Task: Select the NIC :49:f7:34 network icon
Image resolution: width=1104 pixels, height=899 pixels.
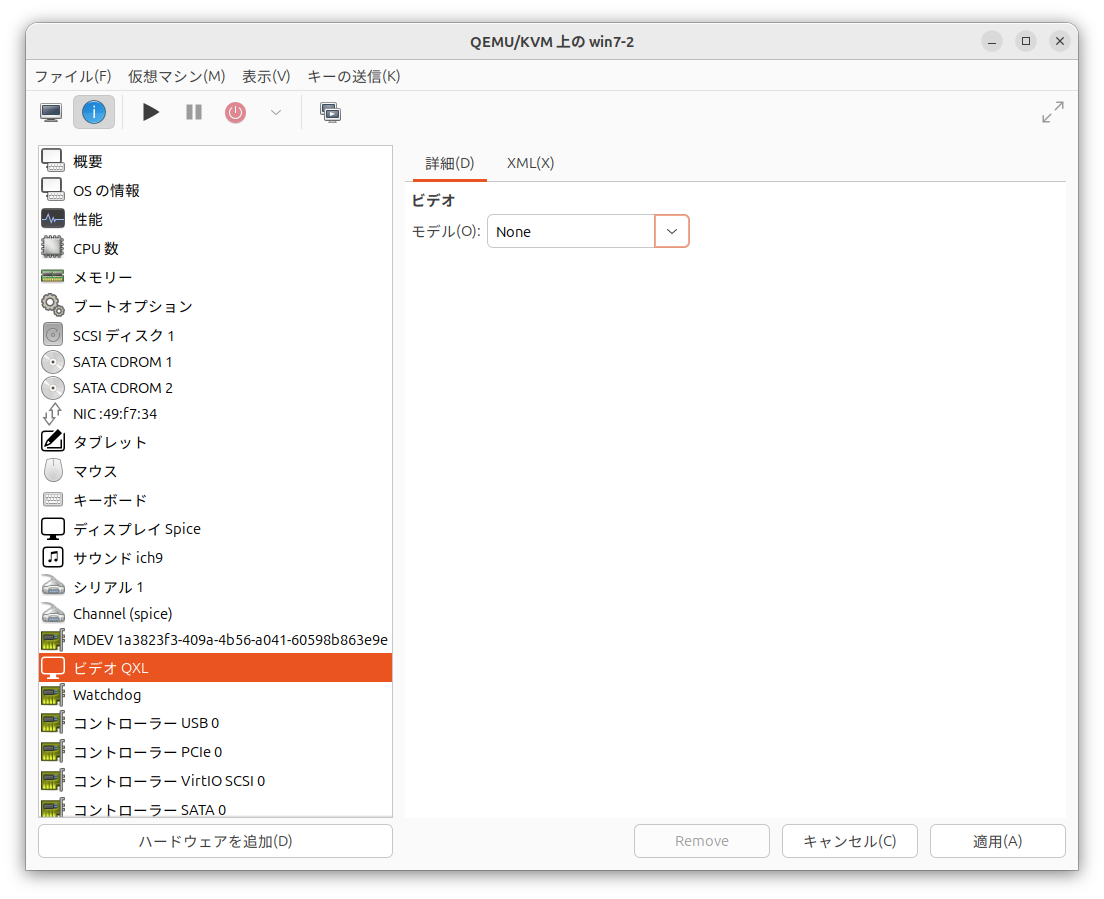Action: tap(53, 414)
